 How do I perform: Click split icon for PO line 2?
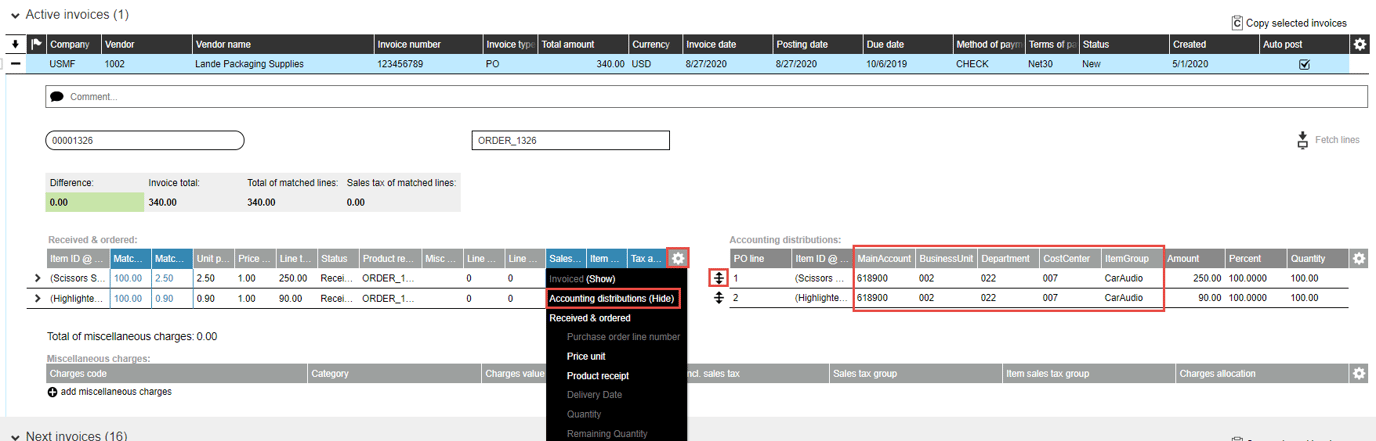pos(719,298)
